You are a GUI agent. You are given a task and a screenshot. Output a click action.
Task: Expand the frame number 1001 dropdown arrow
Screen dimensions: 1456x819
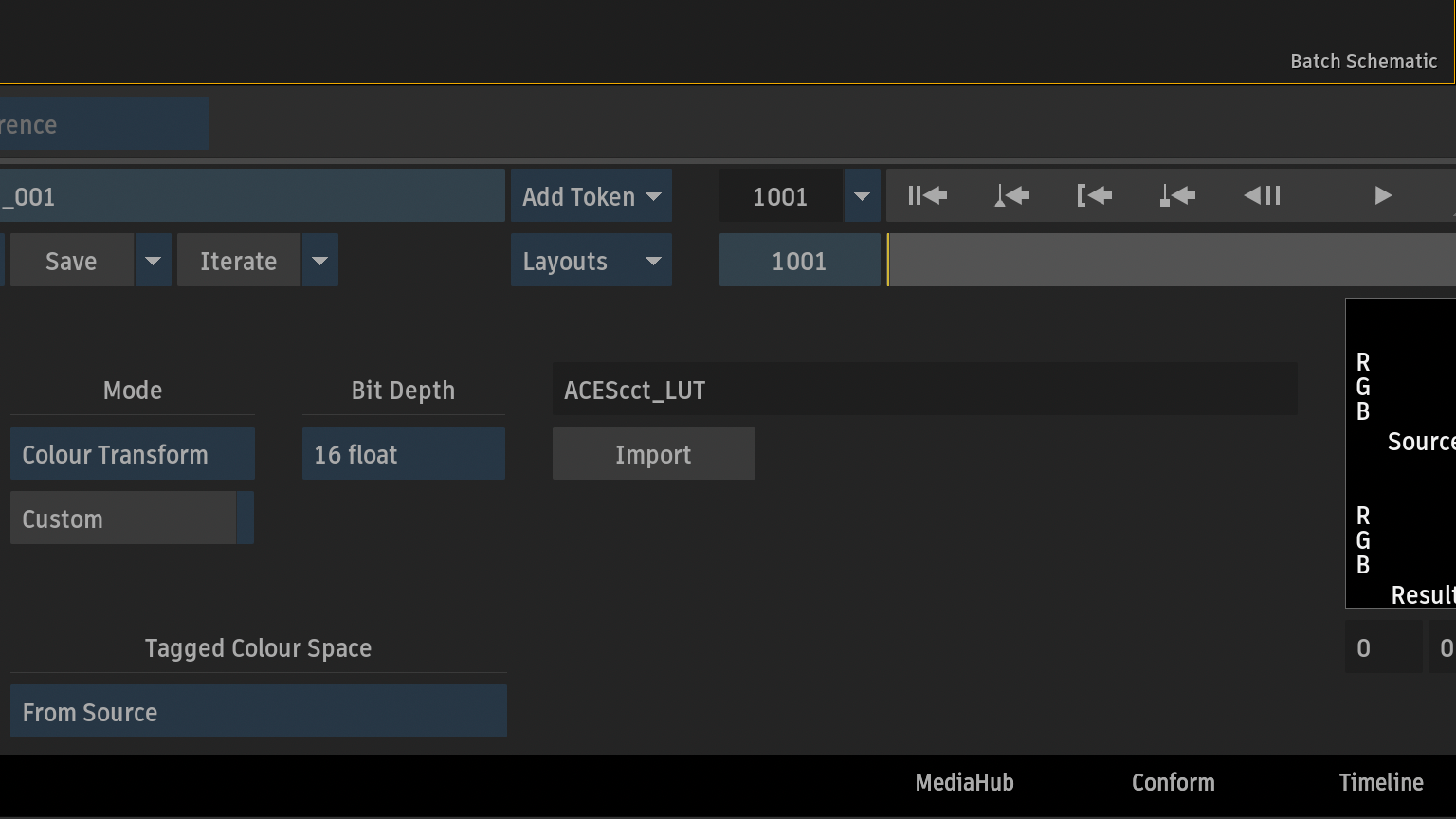pyautogui.click(x=862, y=196)
